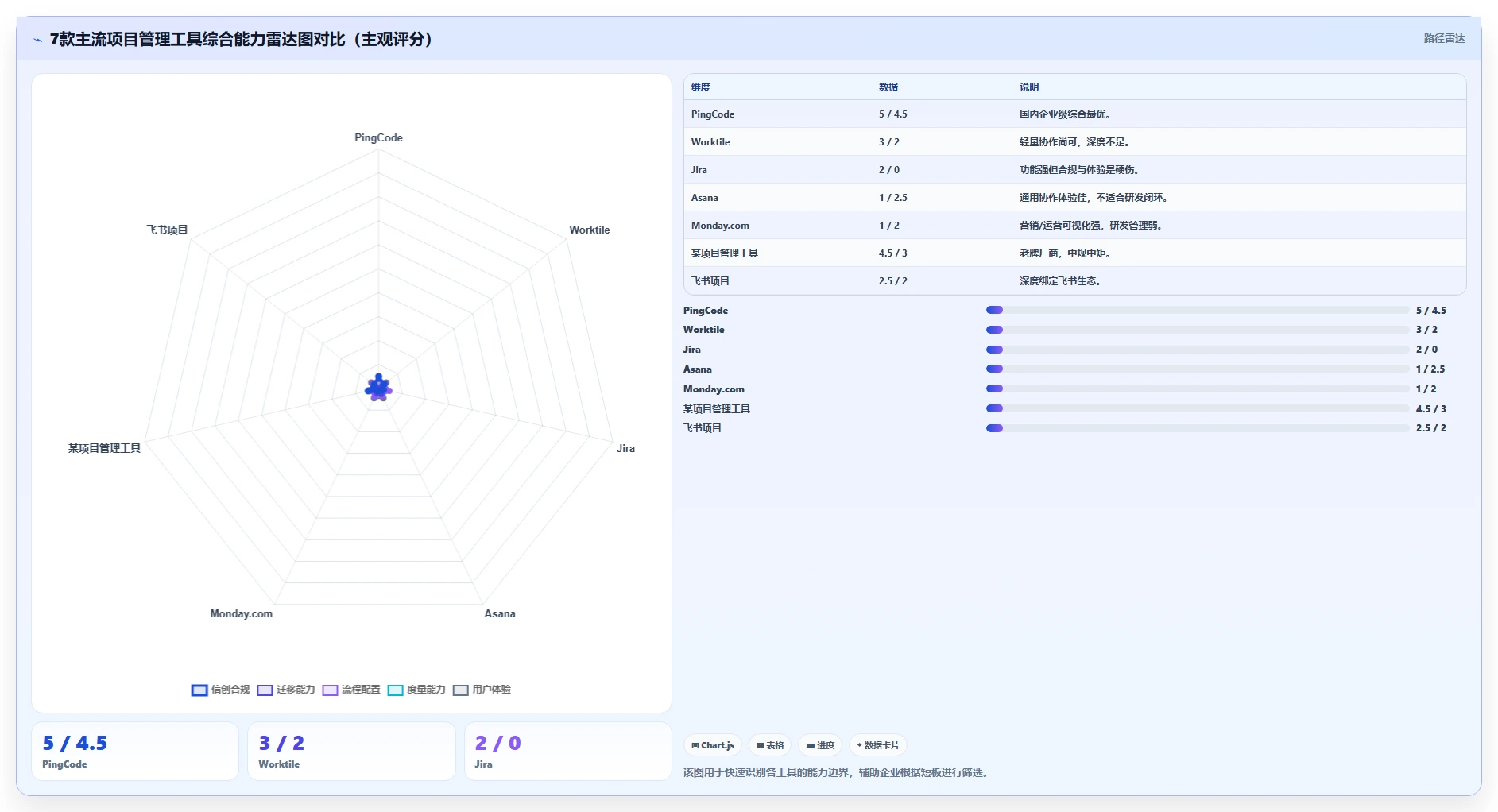Click the Jira progress bar
Screen dimensions: 1498x812
[x=1198, y=350]
